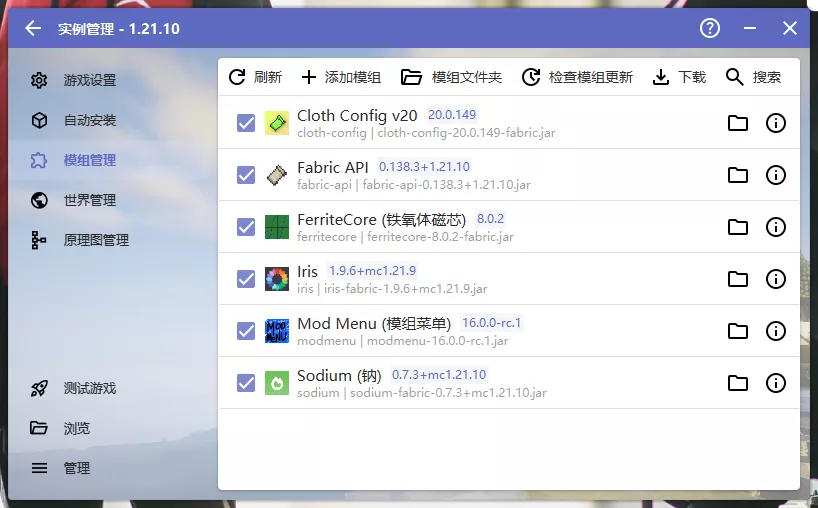Click the 检查模组更新 text label

click(591, 77)
